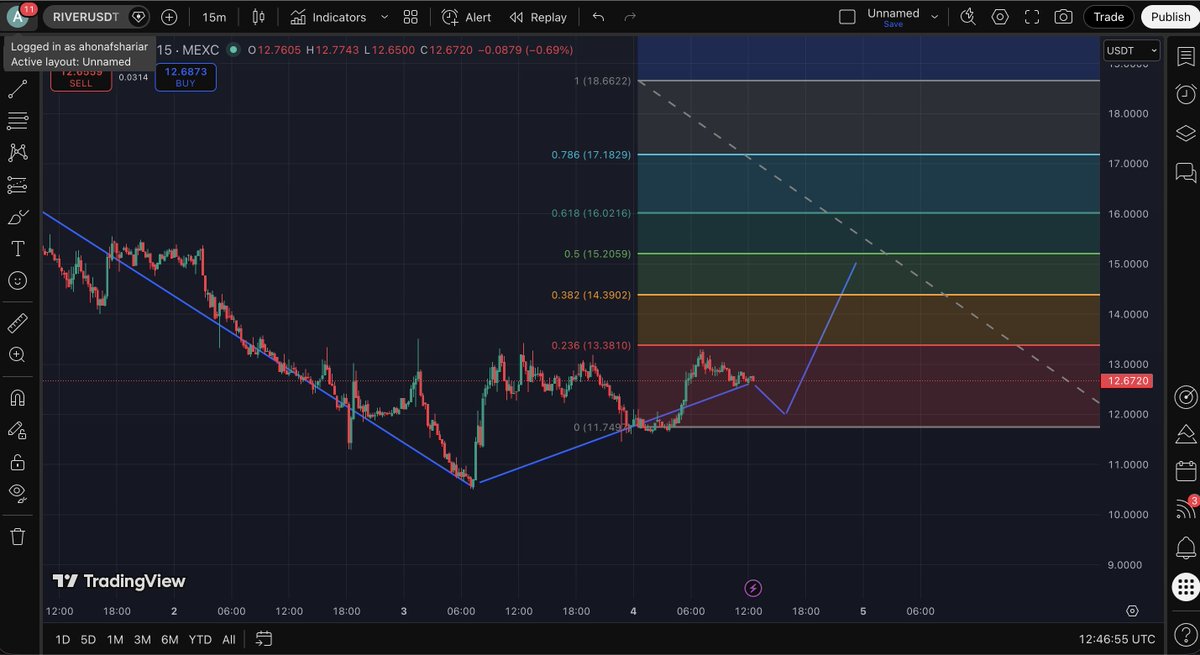
Task: Click the Trade button
Action: [x=1108, y=17]
